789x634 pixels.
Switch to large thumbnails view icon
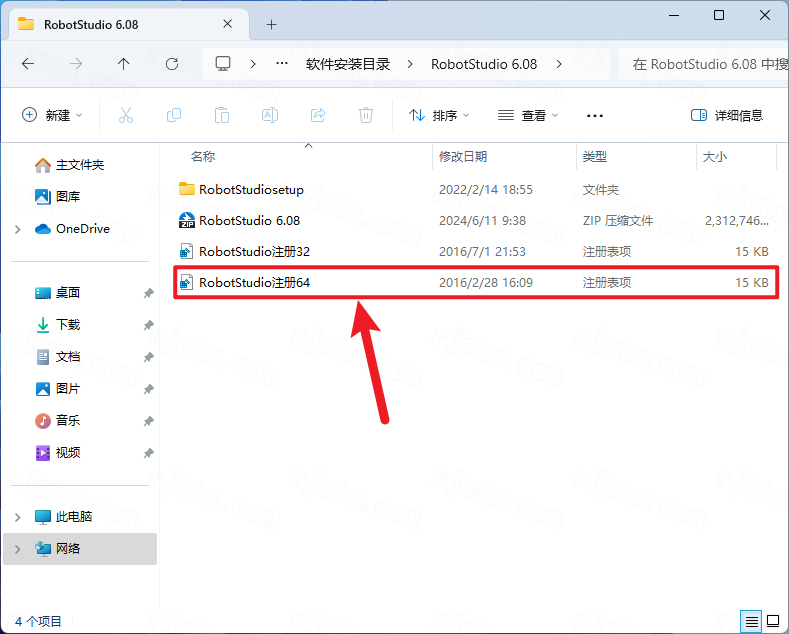coord(773,621)
